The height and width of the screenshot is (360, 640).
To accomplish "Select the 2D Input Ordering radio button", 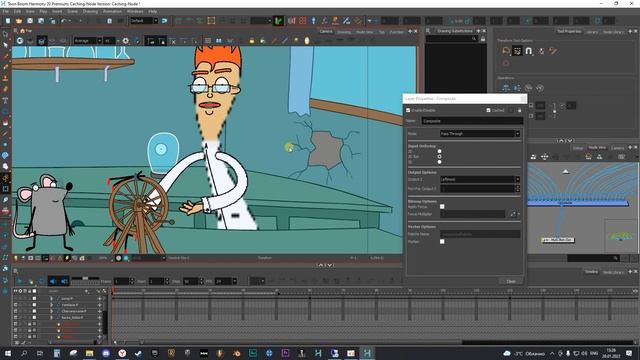I will click(439, 151).
